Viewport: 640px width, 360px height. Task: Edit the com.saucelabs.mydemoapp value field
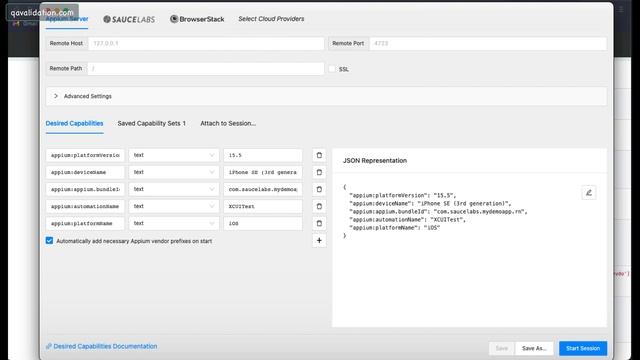click(263, 189)
